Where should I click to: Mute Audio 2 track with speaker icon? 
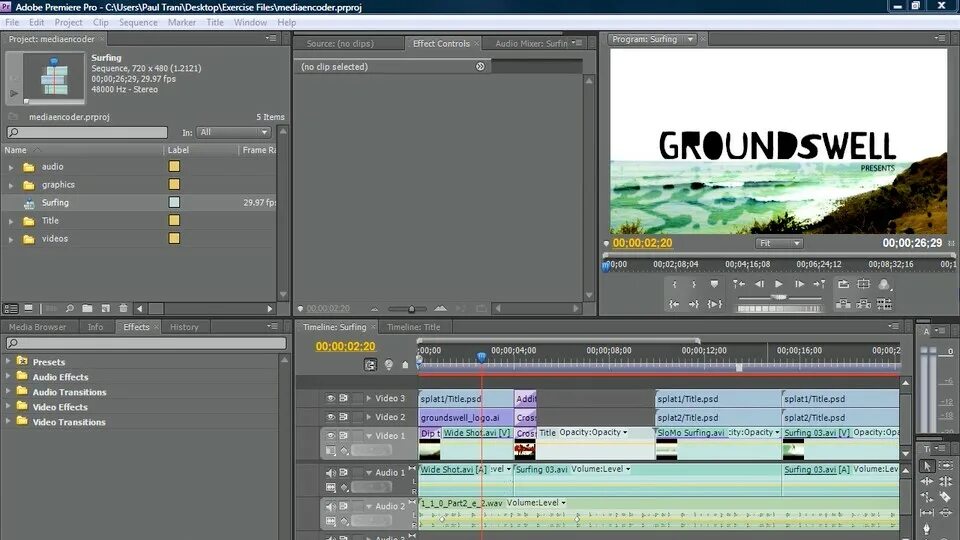(x=331, y=506)
